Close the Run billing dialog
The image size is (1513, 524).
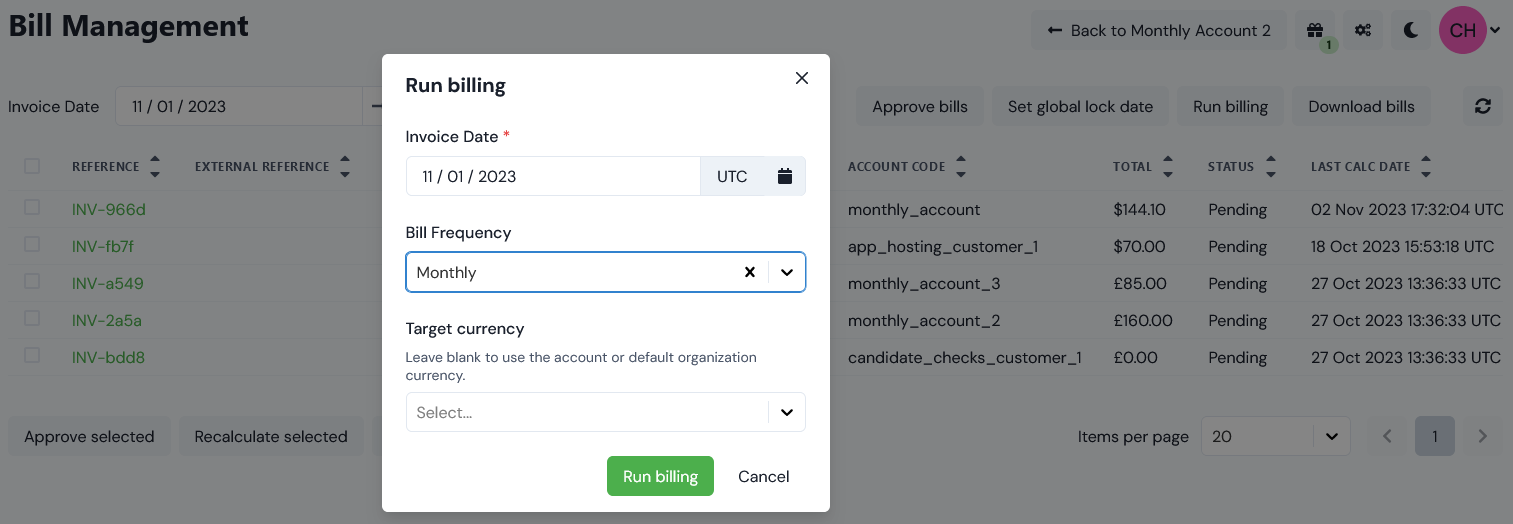[x=801, y=78]
